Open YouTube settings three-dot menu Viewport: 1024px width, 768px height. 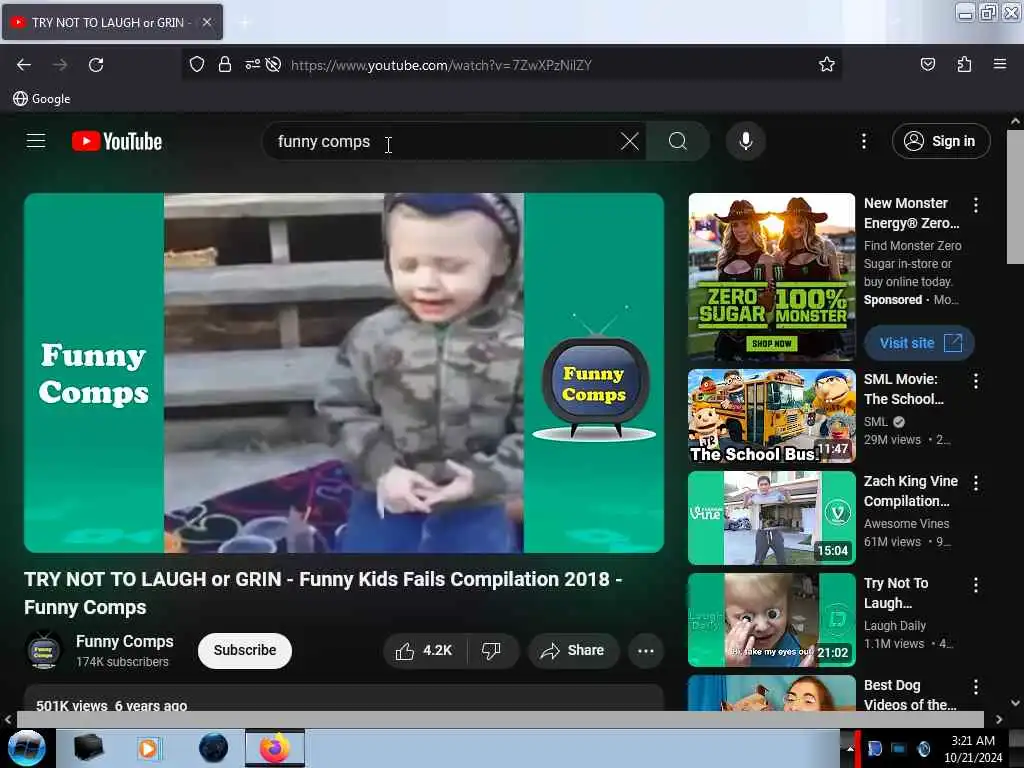point(863,141)
